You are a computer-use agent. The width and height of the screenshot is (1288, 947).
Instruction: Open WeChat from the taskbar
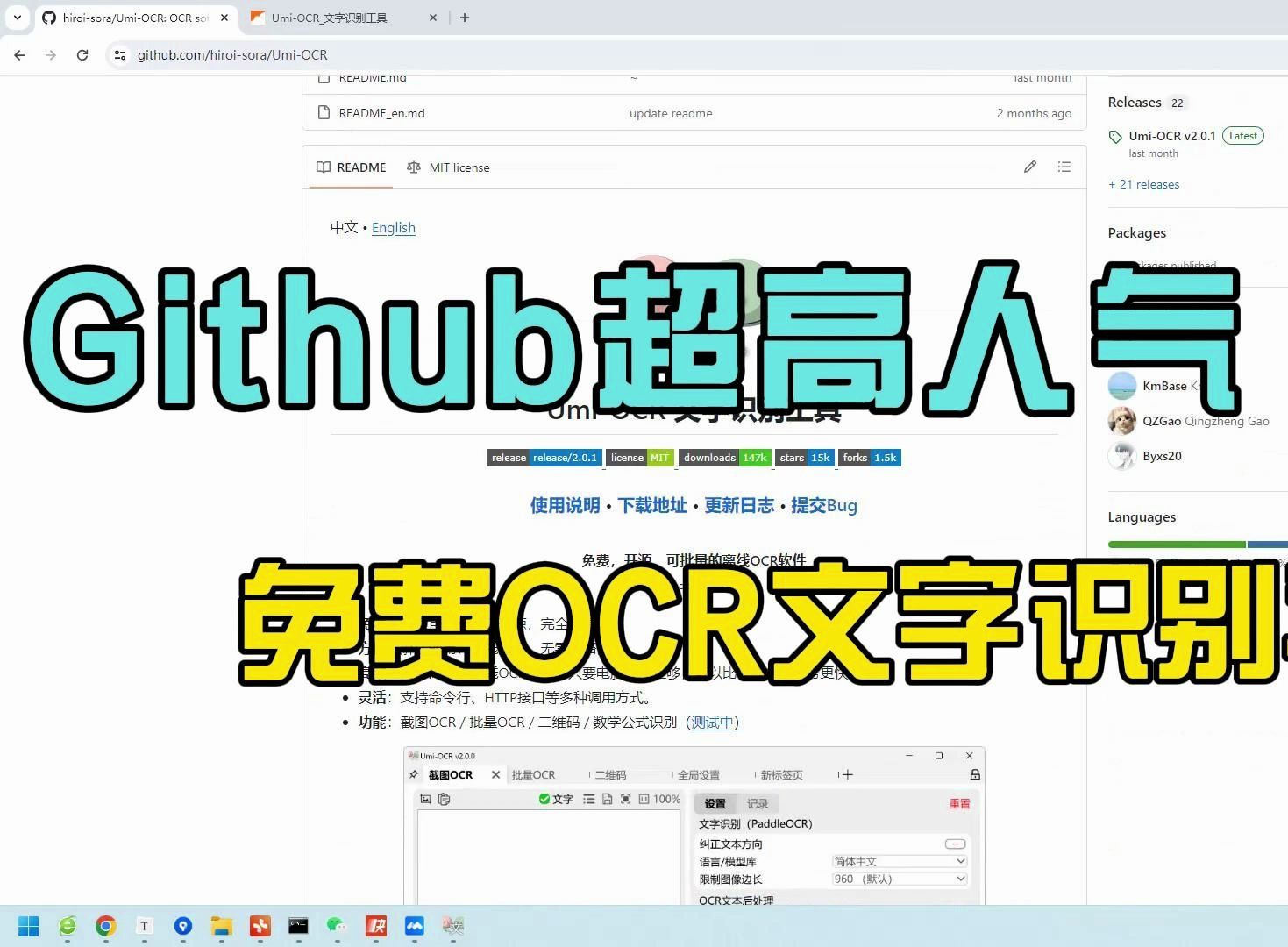pos(337,926)
